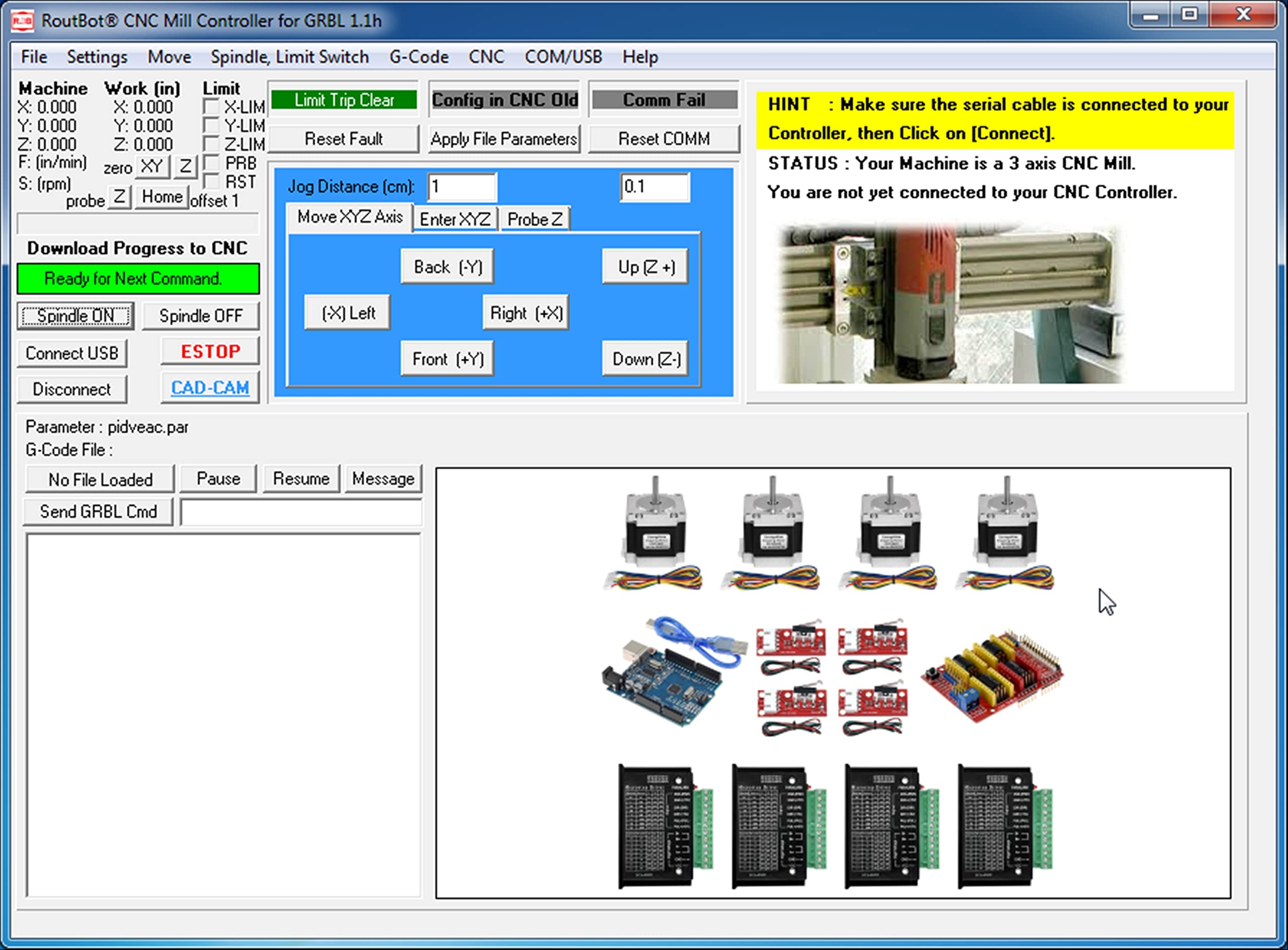
Task: Open the G-Code menu
Action: (419, 57)
